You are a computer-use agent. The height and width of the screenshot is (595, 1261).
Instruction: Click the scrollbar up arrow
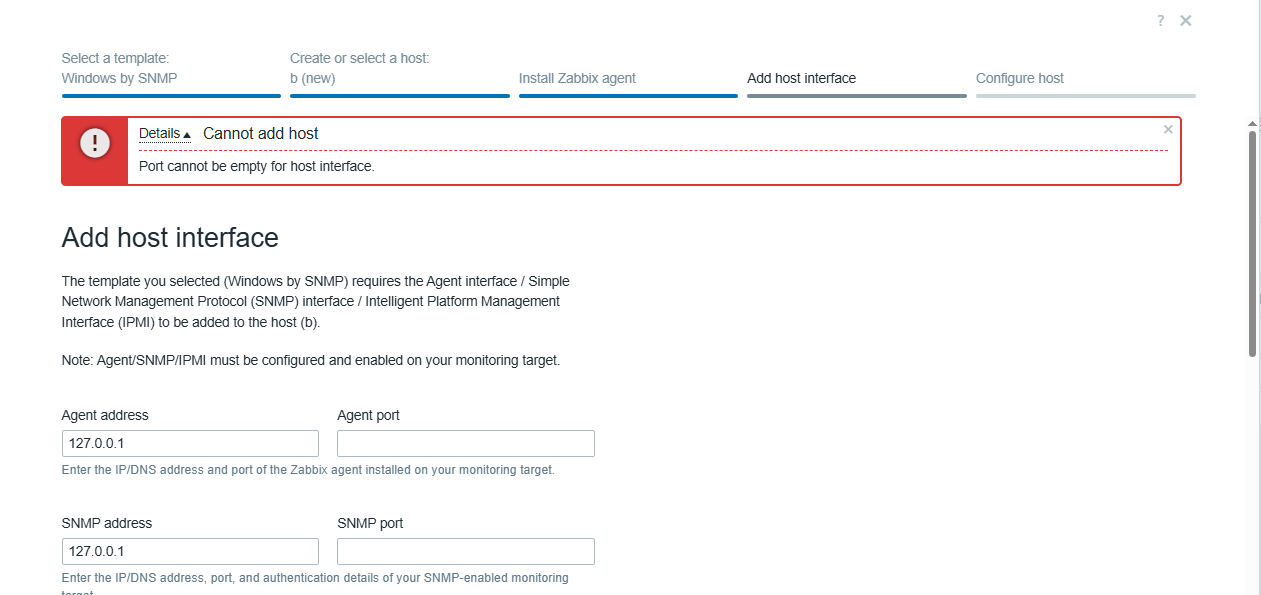coord(1254,123)
